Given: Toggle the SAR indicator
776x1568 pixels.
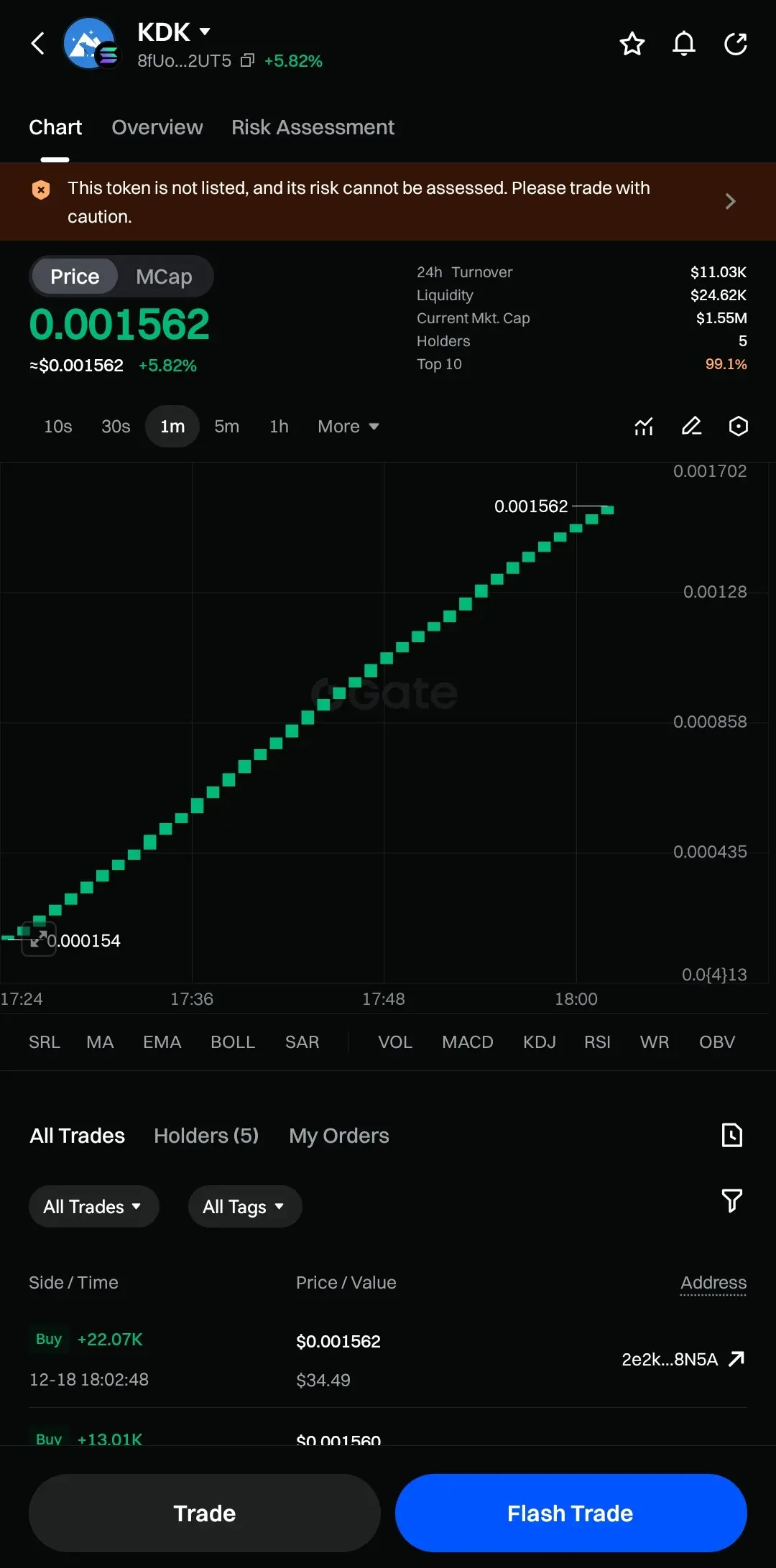Looking at the screenshot, I should 302,1042.
